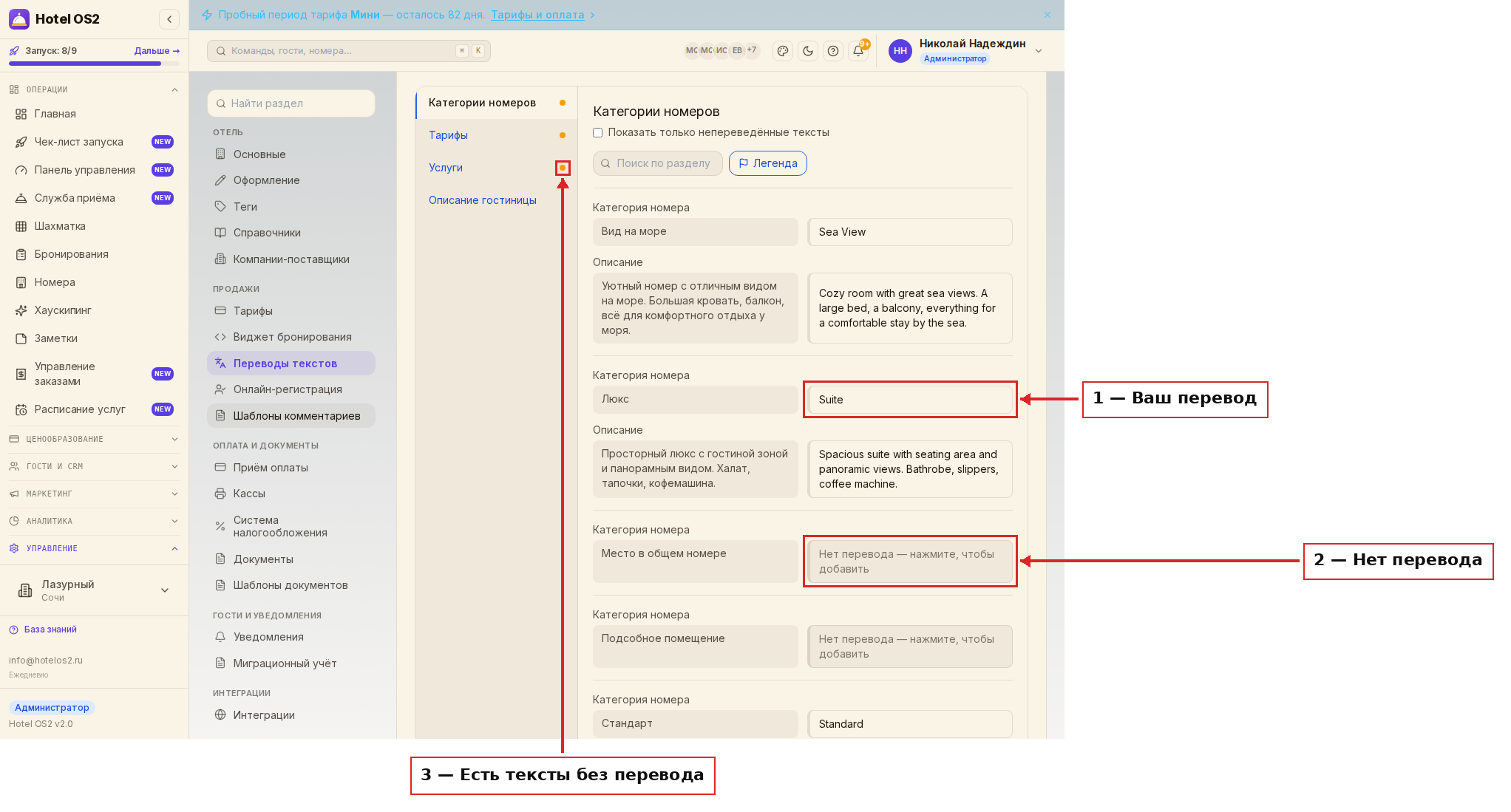The height and width of the screenshot is (812, 1511).
Task: Focus the global command search field
Action: tap(349, 51)
